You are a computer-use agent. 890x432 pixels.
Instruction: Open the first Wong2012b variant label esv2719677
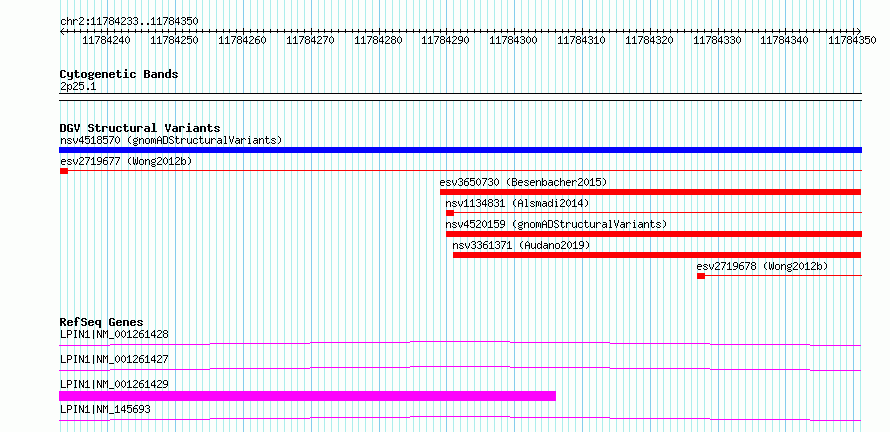[126, 161]
